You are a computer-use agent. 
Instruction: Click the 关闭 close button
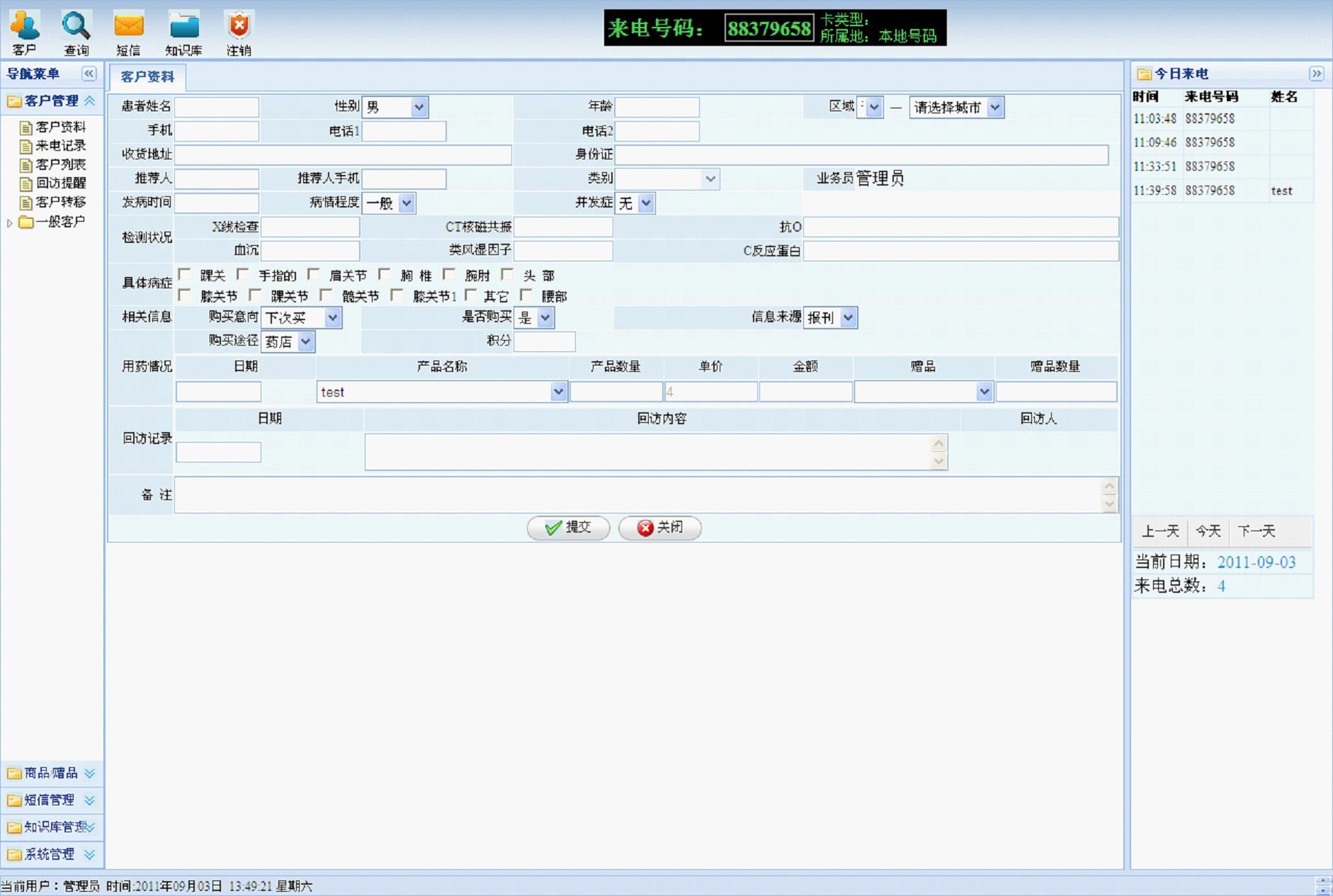point(660,528)
